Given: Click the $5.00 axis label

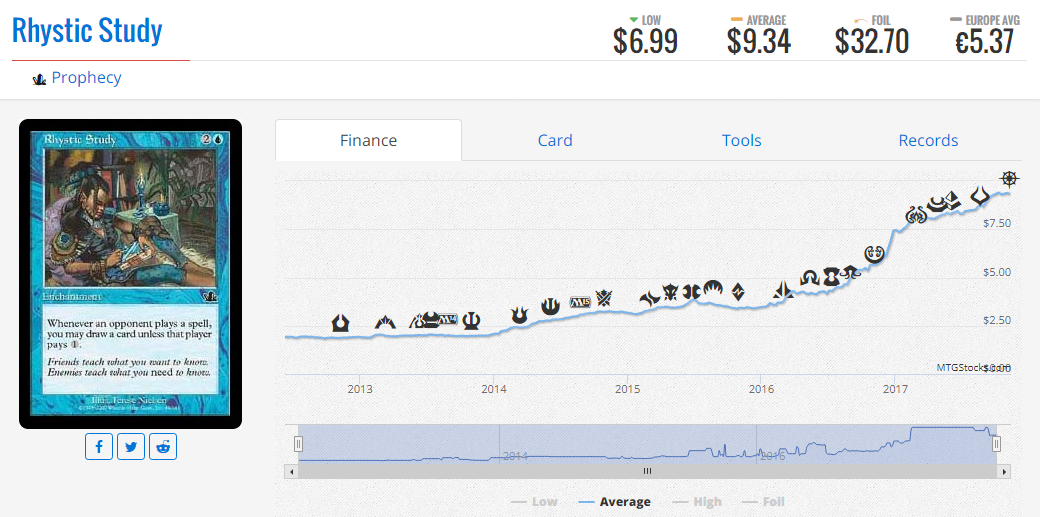Looking at the screenshot, I should point(997,272).
